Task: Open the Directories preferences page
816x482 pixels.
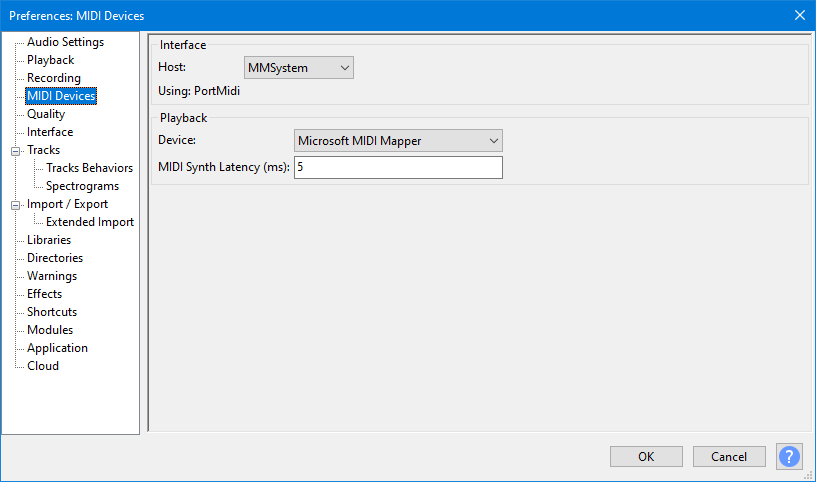Action: 55,258
